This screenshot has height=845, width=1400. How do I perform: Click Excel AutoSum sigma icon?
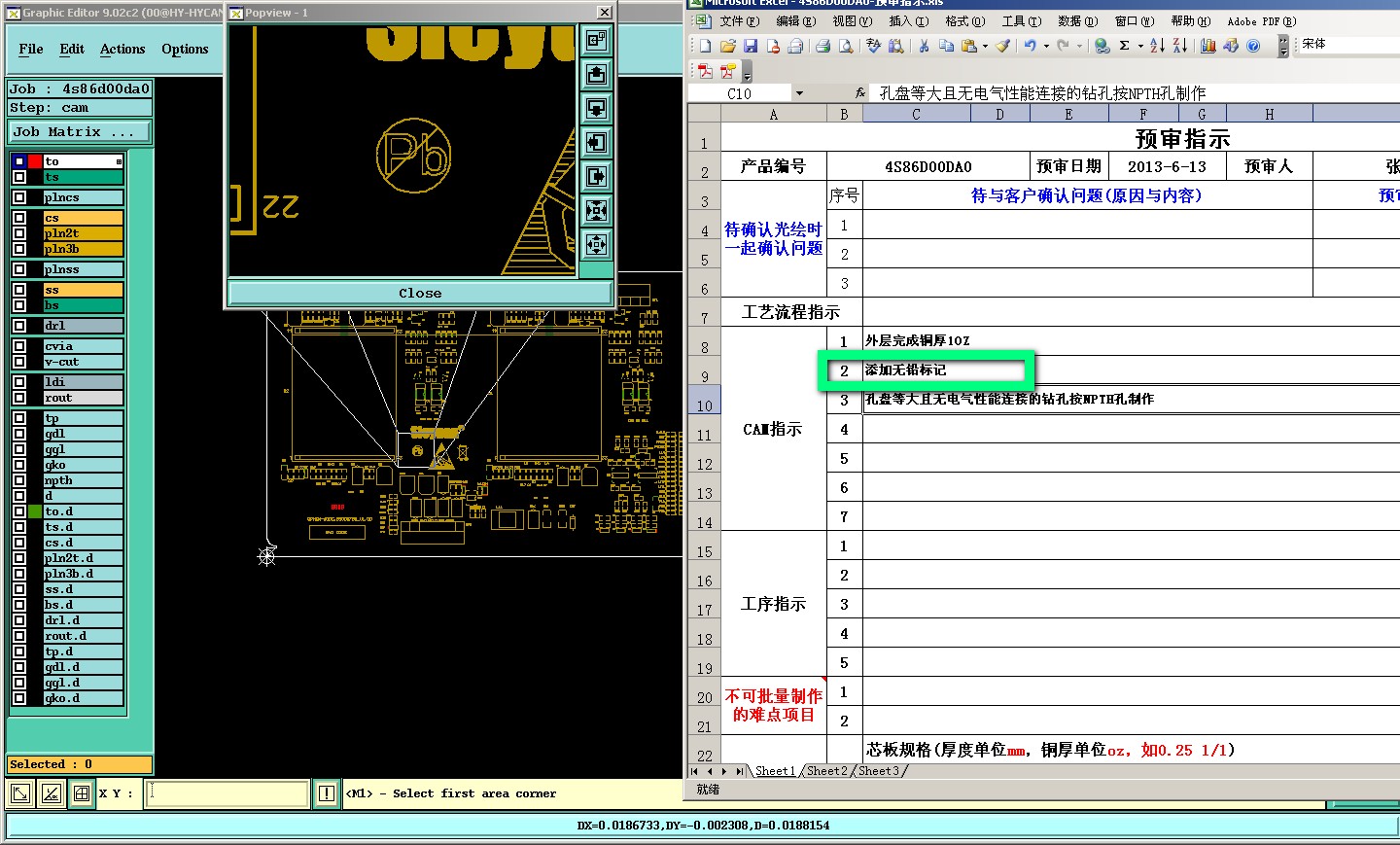pyautogui.click(x=1124, y=46)
